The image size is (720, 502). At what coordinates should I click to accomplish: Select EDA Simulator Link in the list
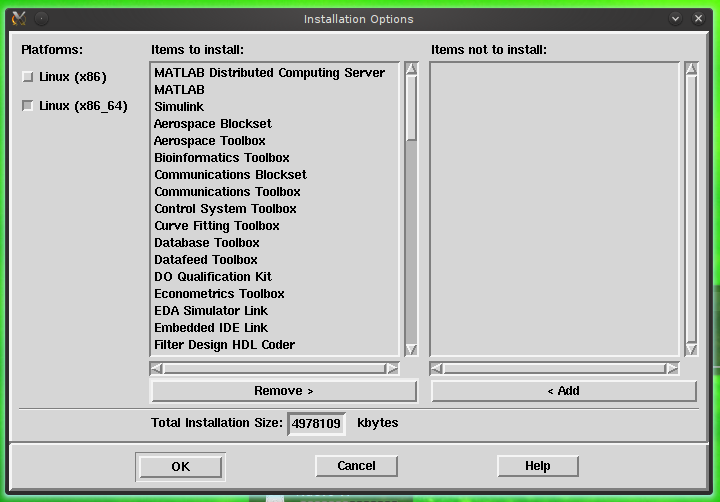(x=274, y=310)
